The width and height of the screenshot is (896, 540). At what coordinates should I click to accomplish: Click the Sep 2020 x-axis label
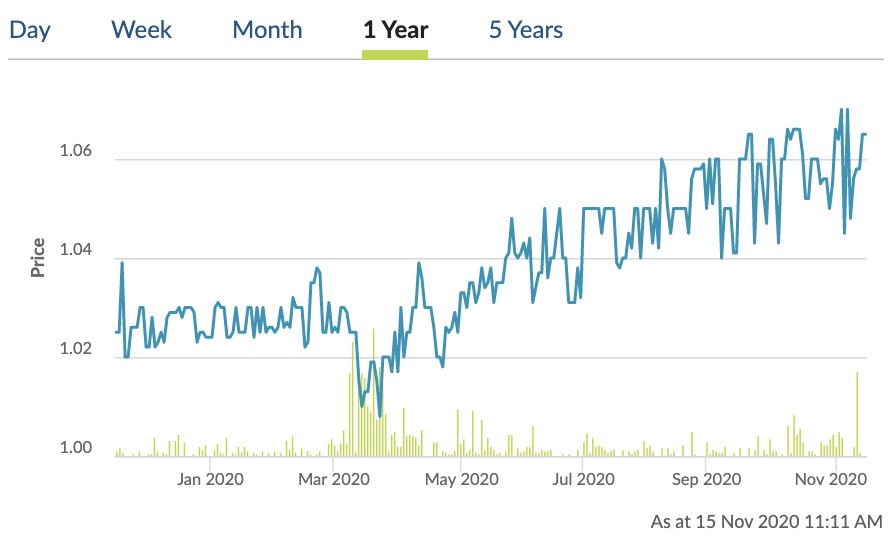pos(707,480)
